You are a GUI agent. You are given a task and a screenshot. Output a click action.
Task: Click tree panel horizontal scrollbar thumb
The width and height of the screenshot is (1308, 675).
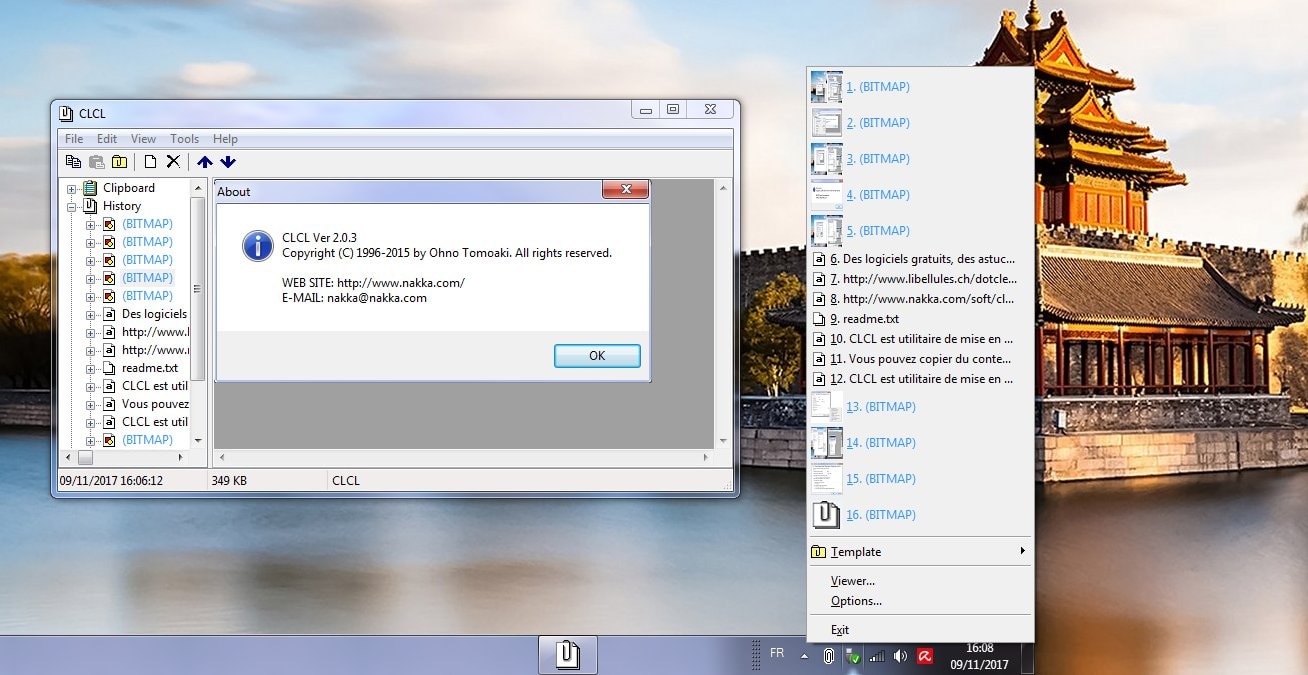click(x=85, y=457)
